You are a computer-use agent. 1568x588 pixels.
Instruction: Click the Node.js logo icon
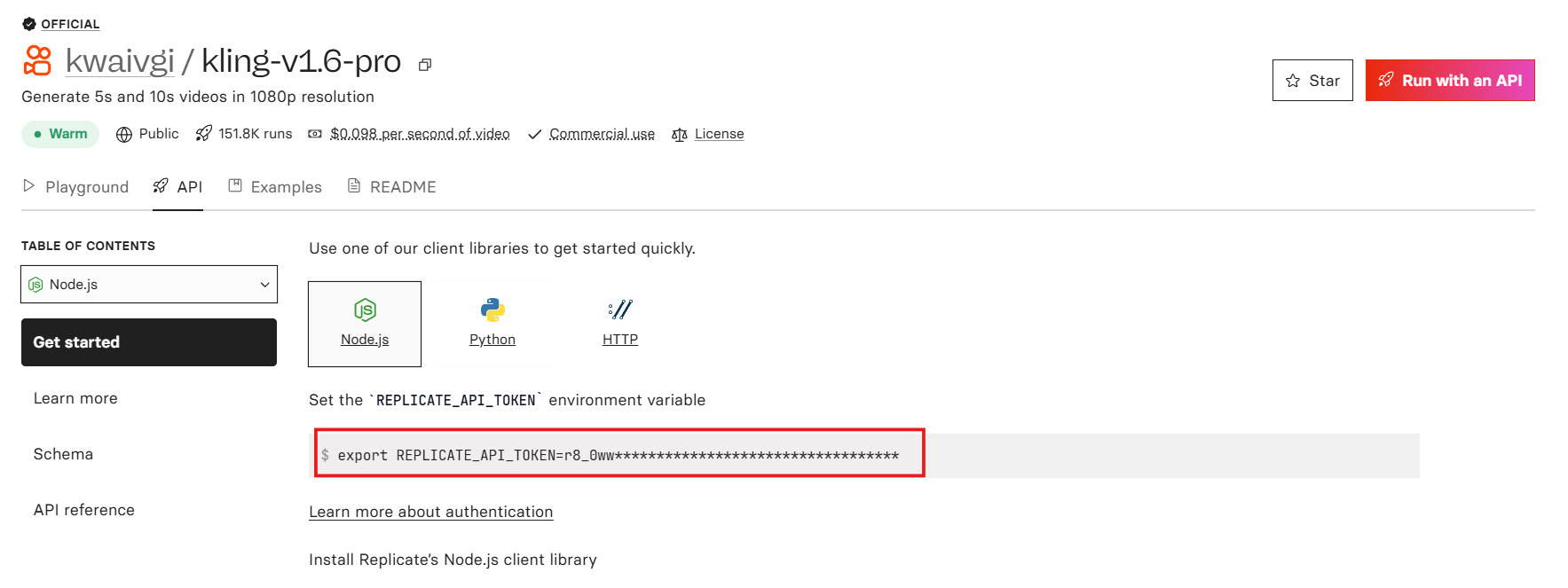365,310
